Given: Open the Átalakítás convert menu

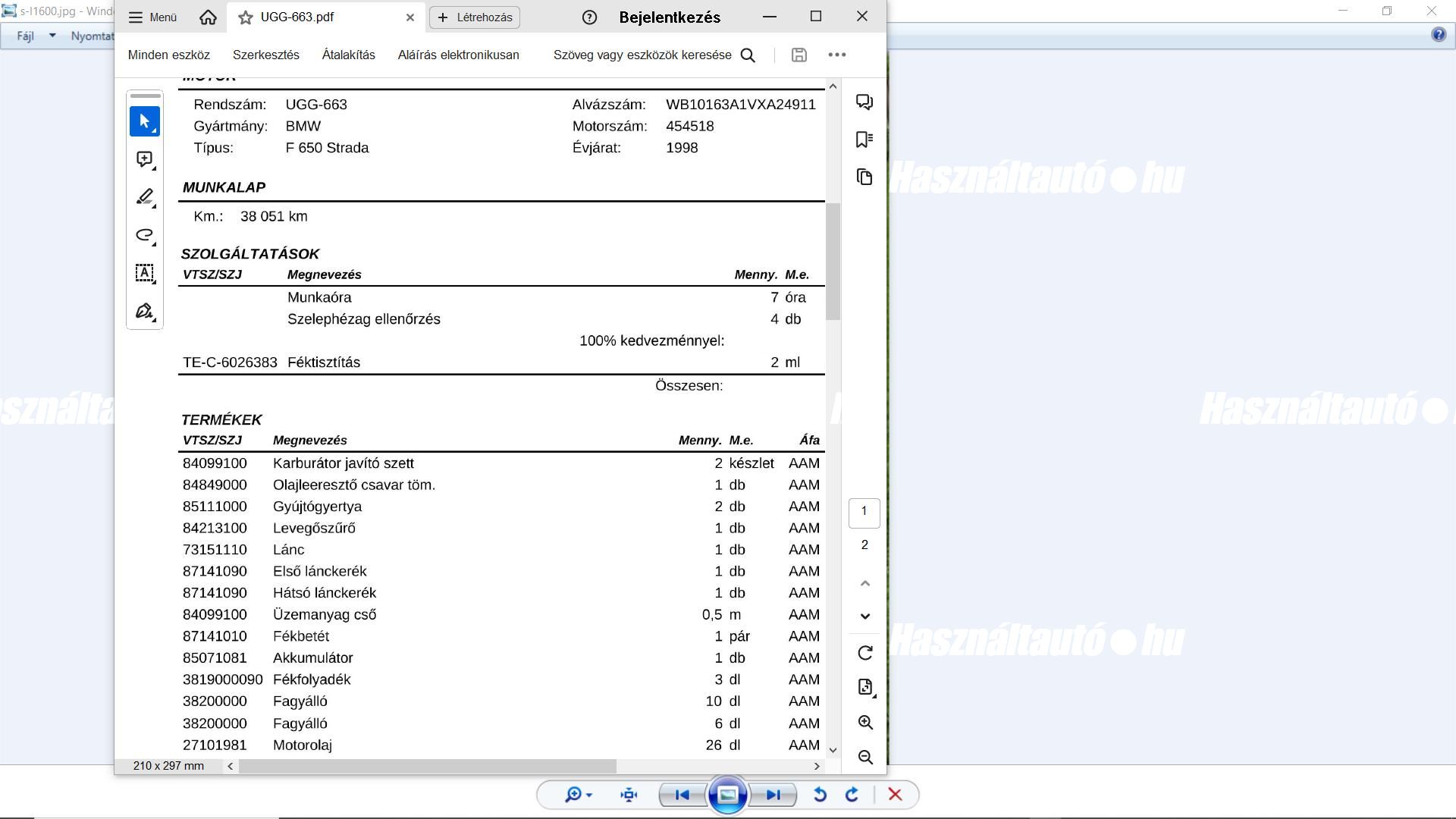Looking at the screenshot, I should [349, 55].
